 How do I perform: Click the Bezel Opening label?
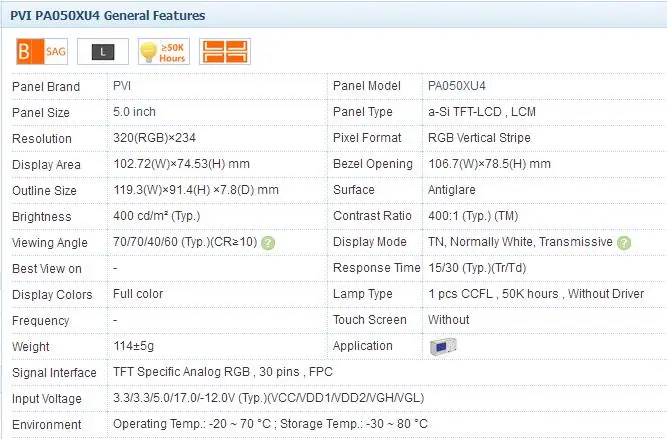point(373,164)
